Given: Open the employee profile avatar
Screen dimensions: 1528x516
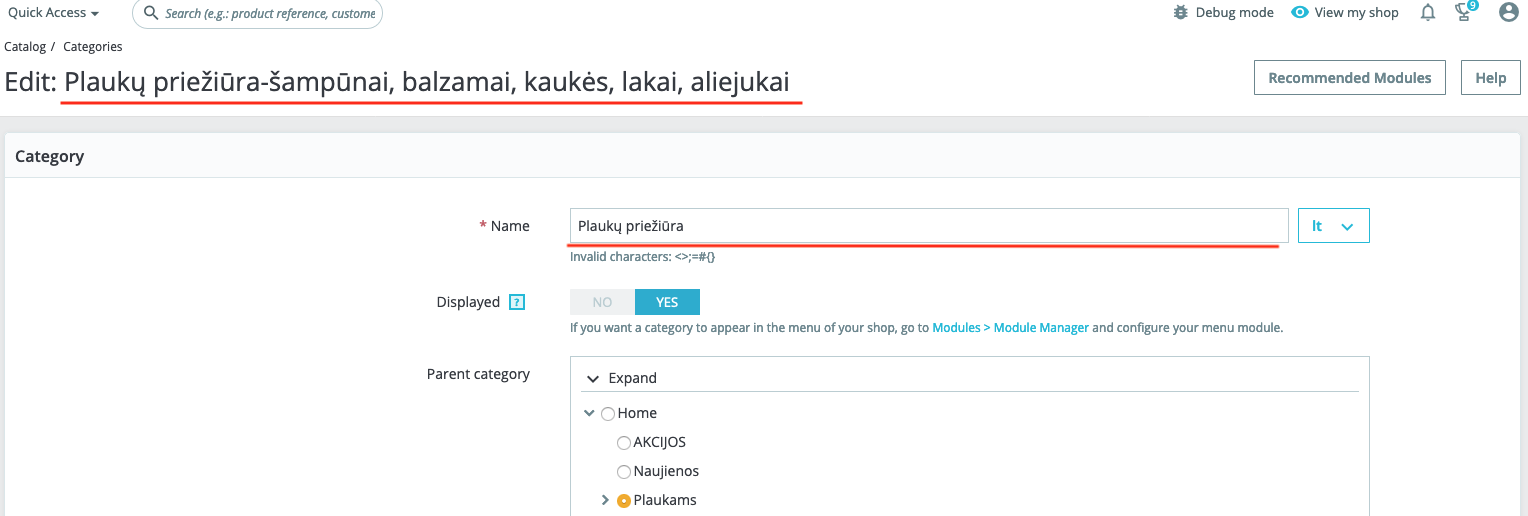Looking at the screenshot, I should tap(1509, 13).
